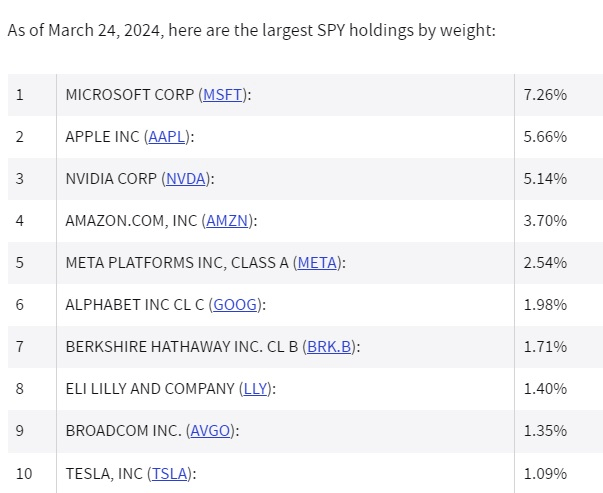The height and width of the screenshot is (493, 603).
Task: Follow the BRK.B ticker link
Action: pyautogui.click(x=329, y=346)
